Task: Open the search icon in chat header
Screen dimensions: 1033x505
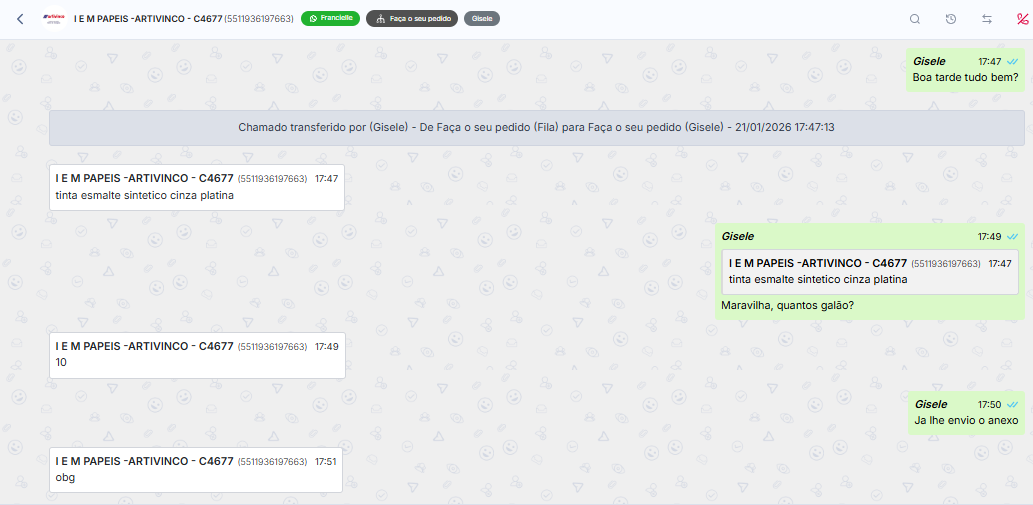Action: pyautogui.click(x=915, y=19)
